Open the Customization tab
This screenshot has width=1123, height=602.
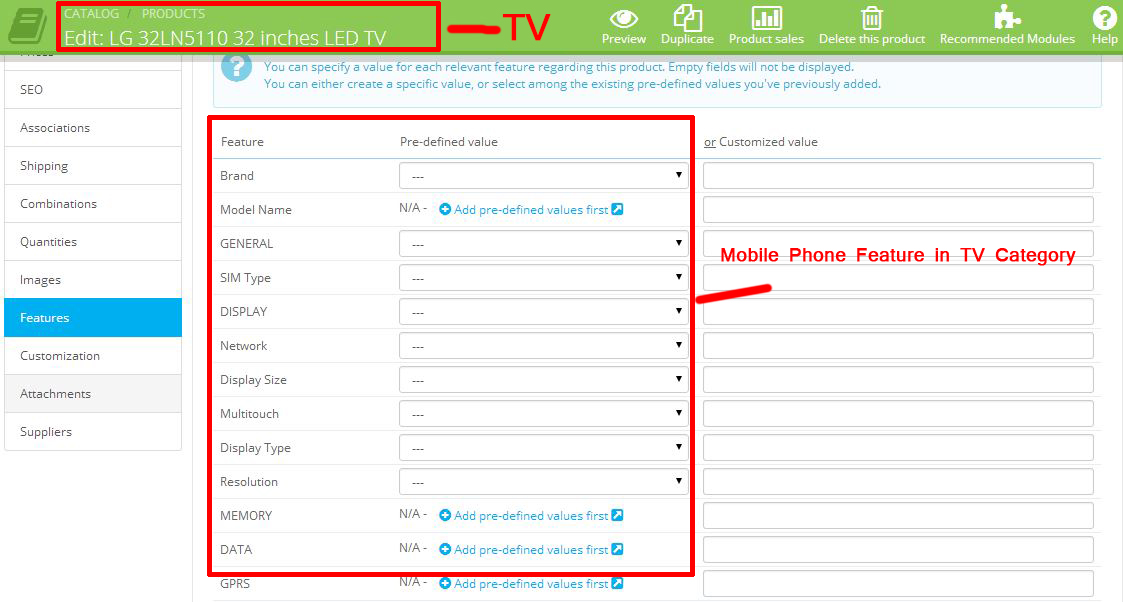point(93,355)
